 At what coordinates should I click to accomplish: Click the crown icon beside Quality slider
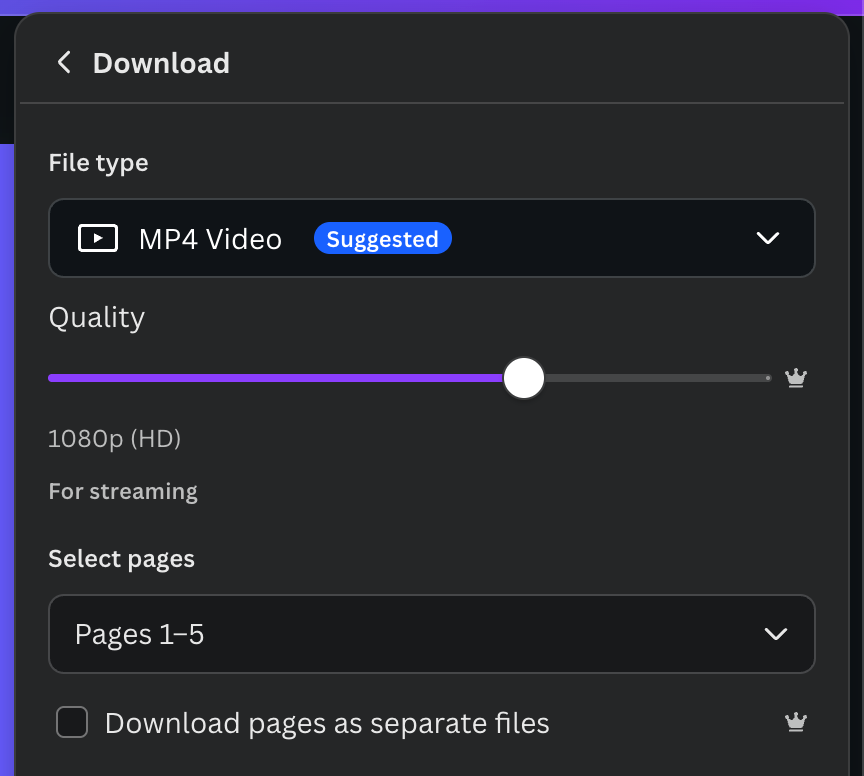point(796,378)
